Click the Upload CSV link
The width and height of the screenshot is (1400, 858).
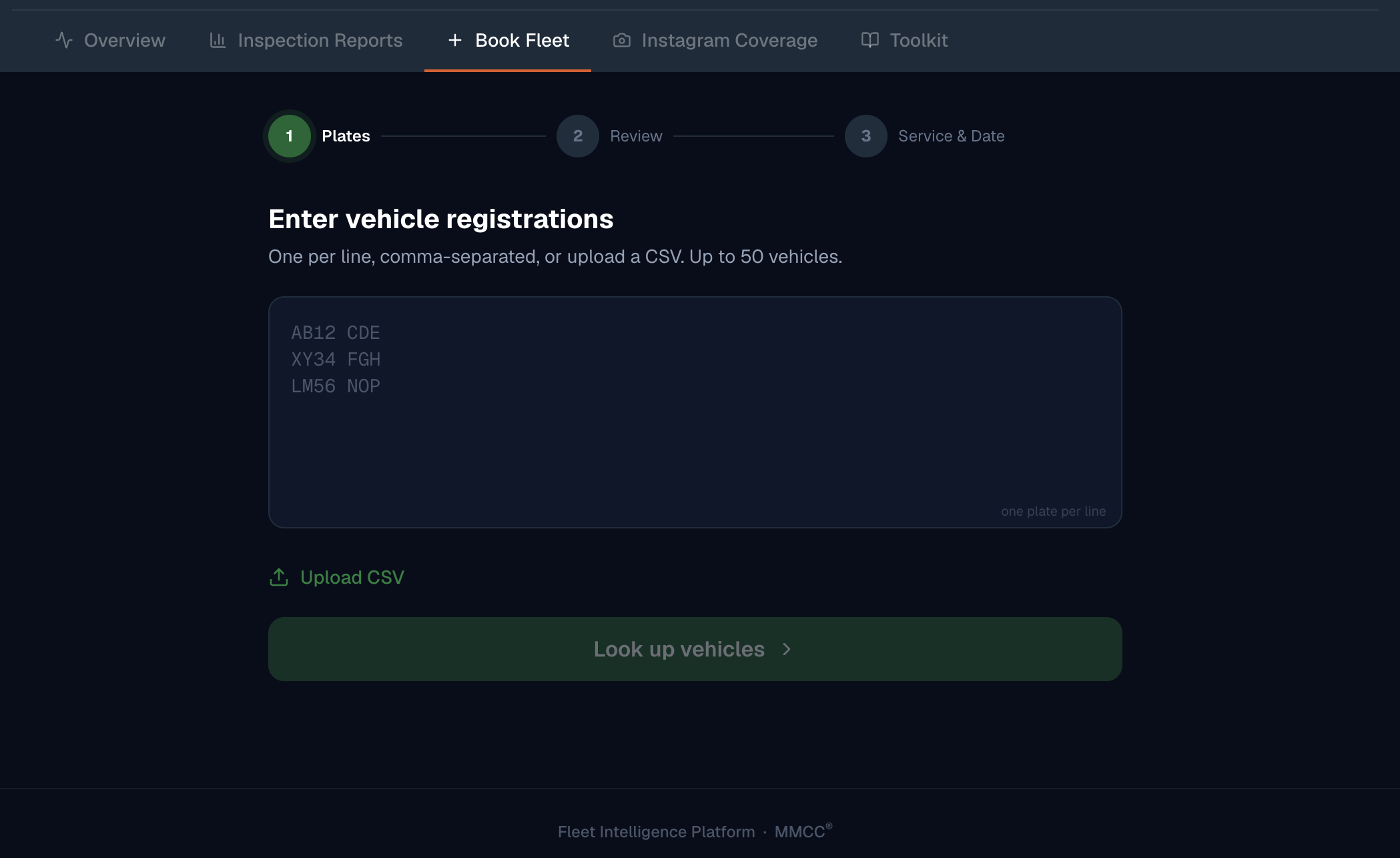click(336, 577)
